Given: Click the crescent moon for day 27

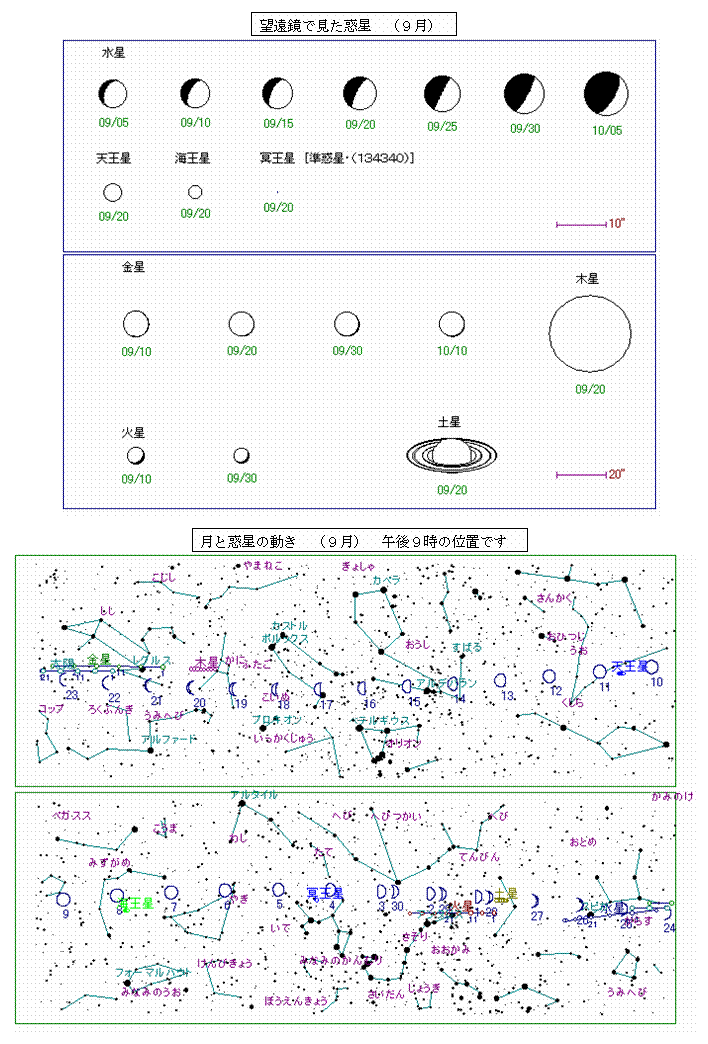Looking at the screenshot, I should (x=535, y=901).
